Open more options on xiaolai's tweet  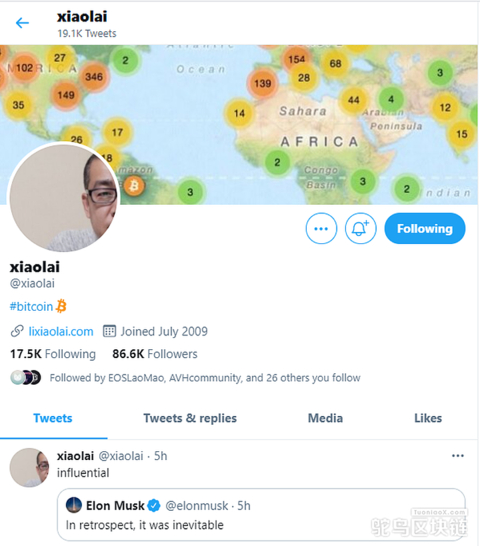[457, 456]
